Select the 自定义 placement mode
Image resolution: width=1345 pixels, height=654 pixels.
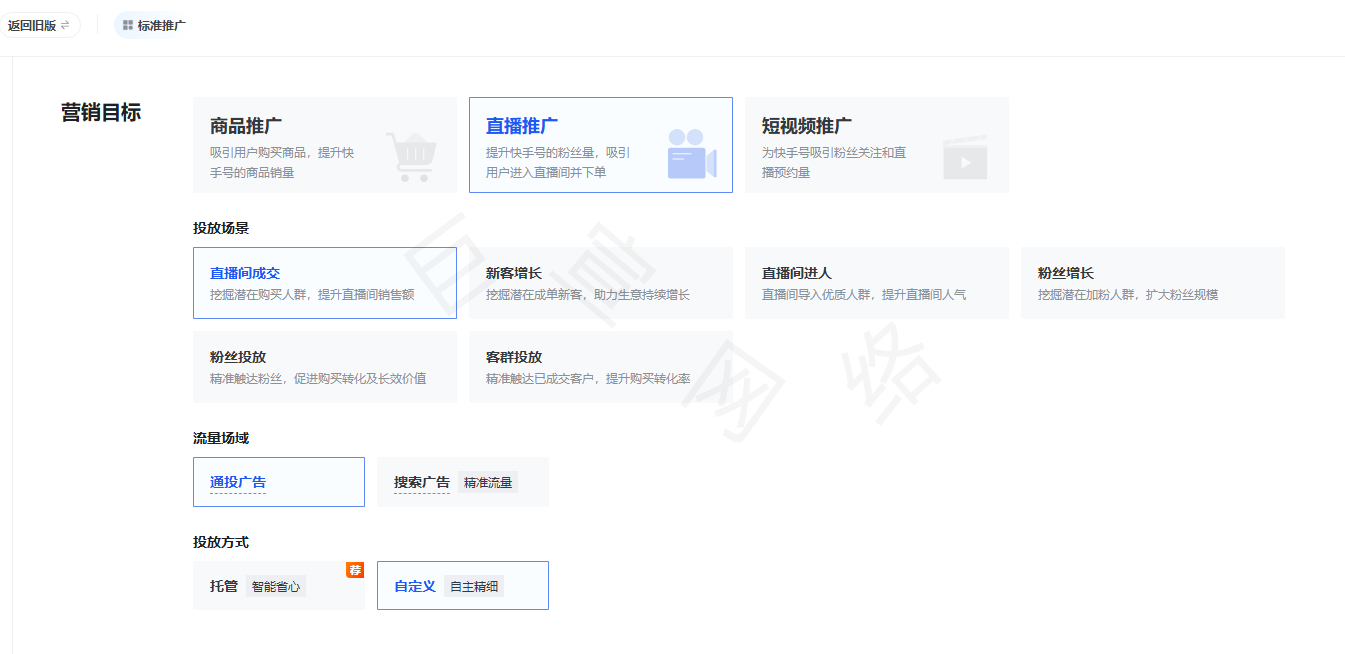[x=462, y=585]
